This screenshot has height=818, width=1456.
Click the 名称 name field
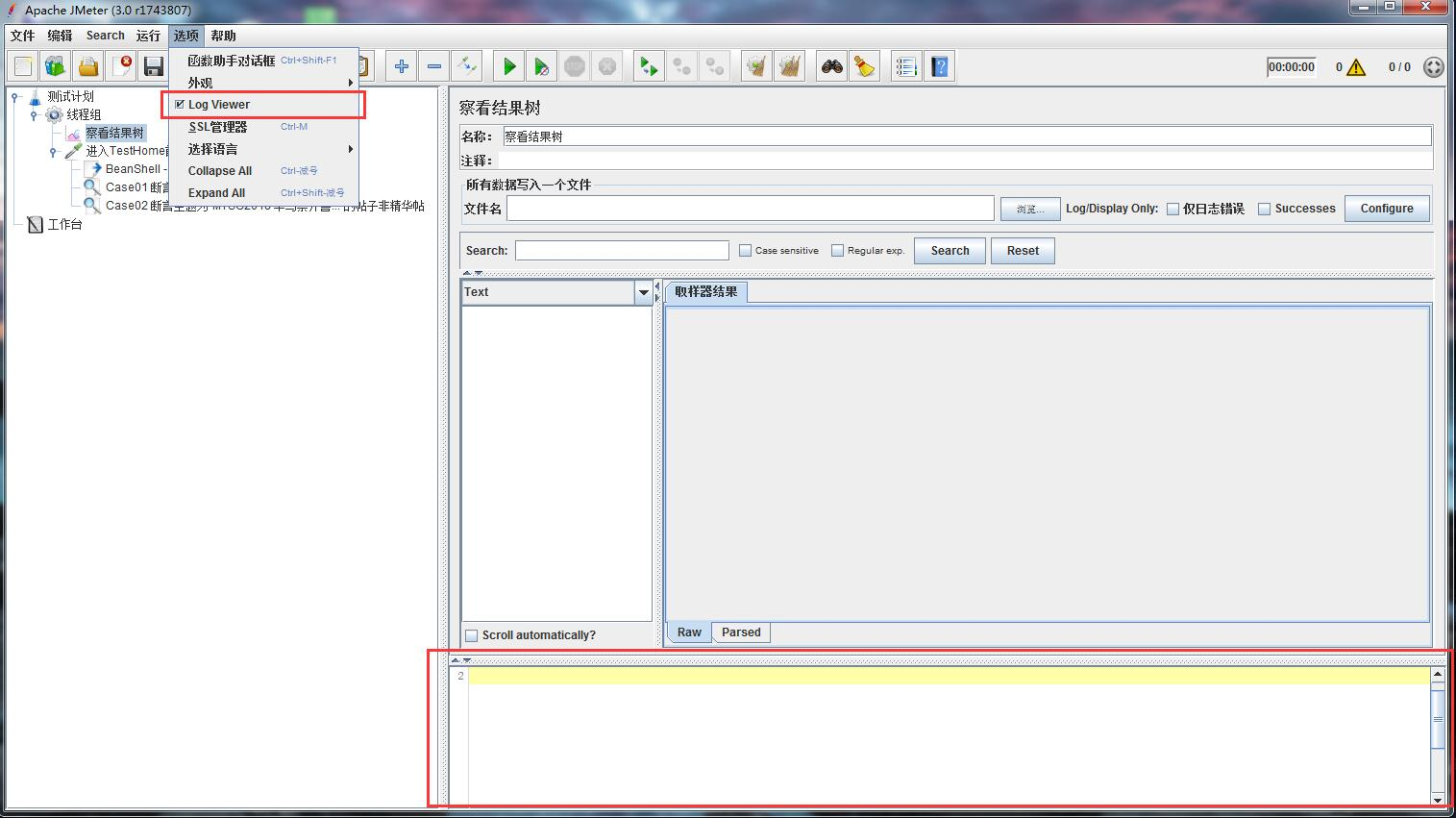[x=967, y=136]
